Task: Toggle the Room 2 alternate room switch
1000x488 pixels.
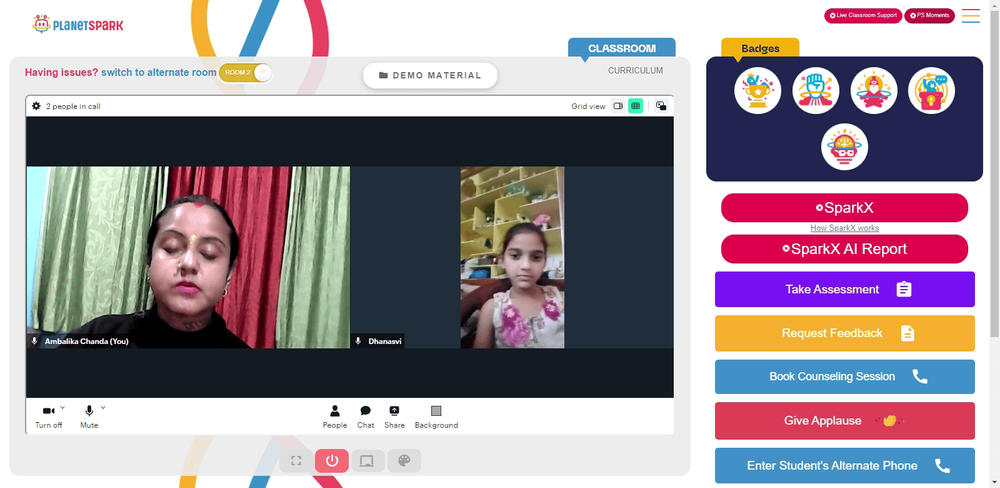Action: (246, 73)
